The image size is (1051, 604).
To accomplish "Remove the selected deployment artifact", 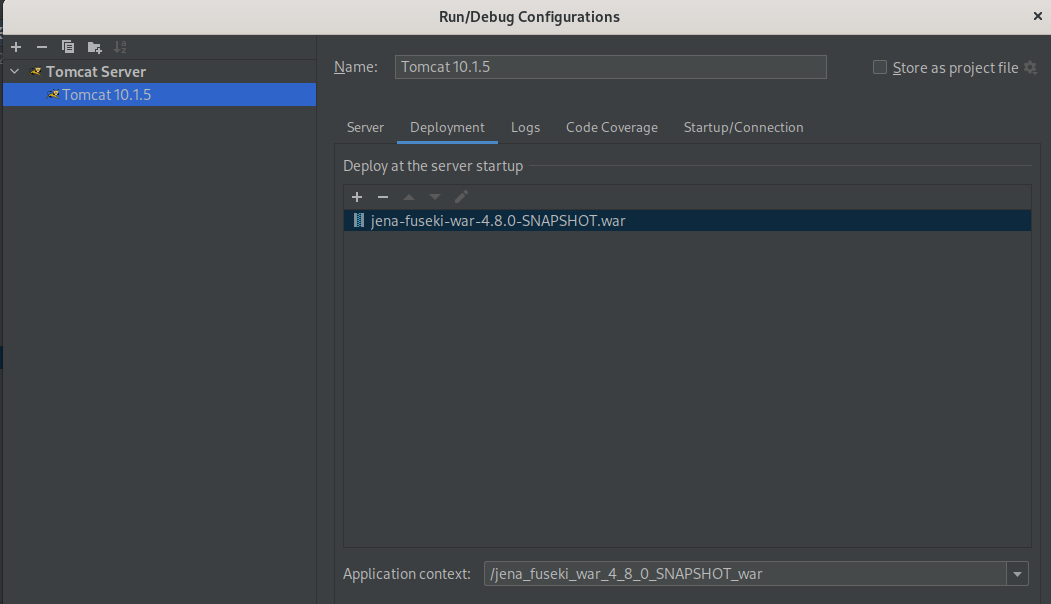I will 382,197.
